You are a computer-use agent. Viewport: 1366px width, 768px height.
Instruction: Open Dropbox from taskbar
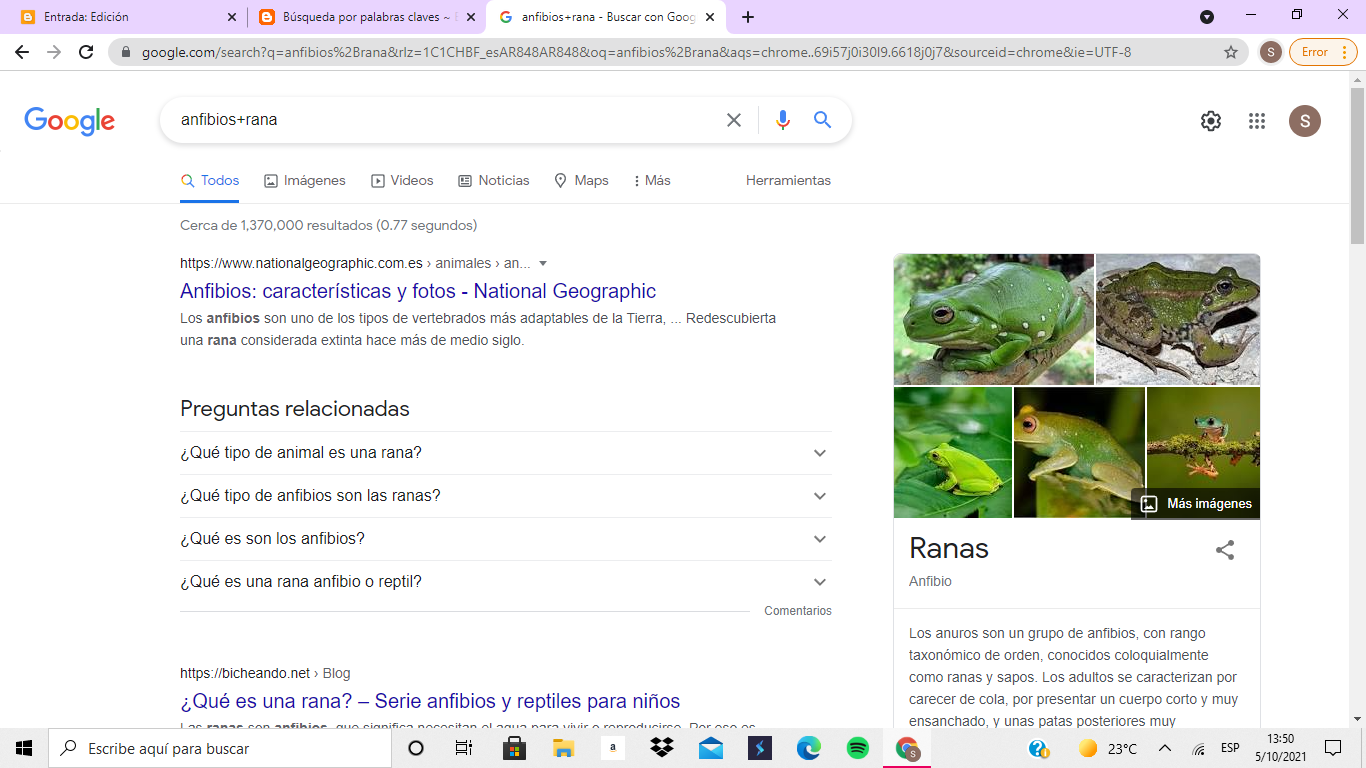click(661, 748)
